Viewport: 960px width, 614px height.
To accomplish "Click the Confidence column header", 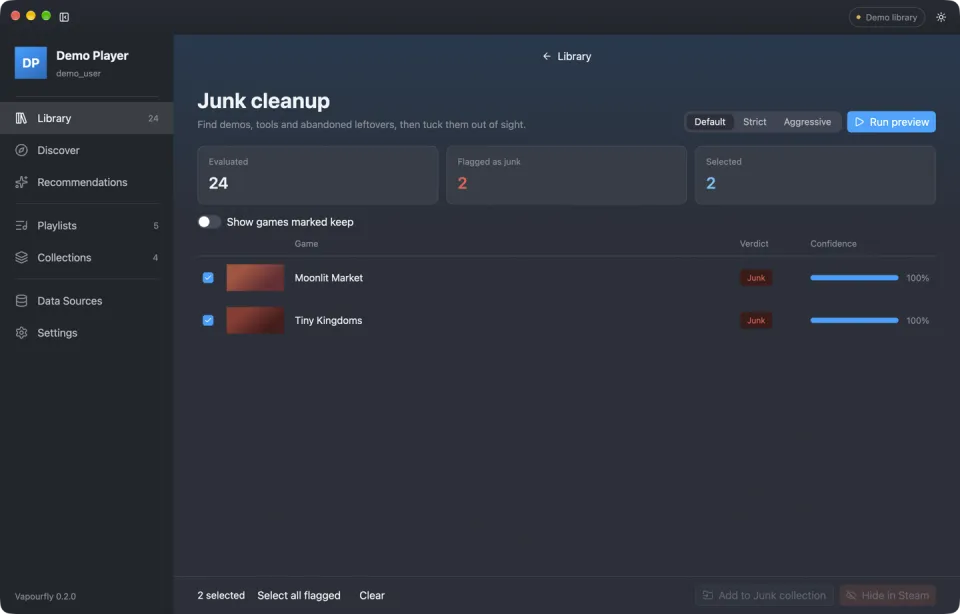I will (x=833, y=244).
